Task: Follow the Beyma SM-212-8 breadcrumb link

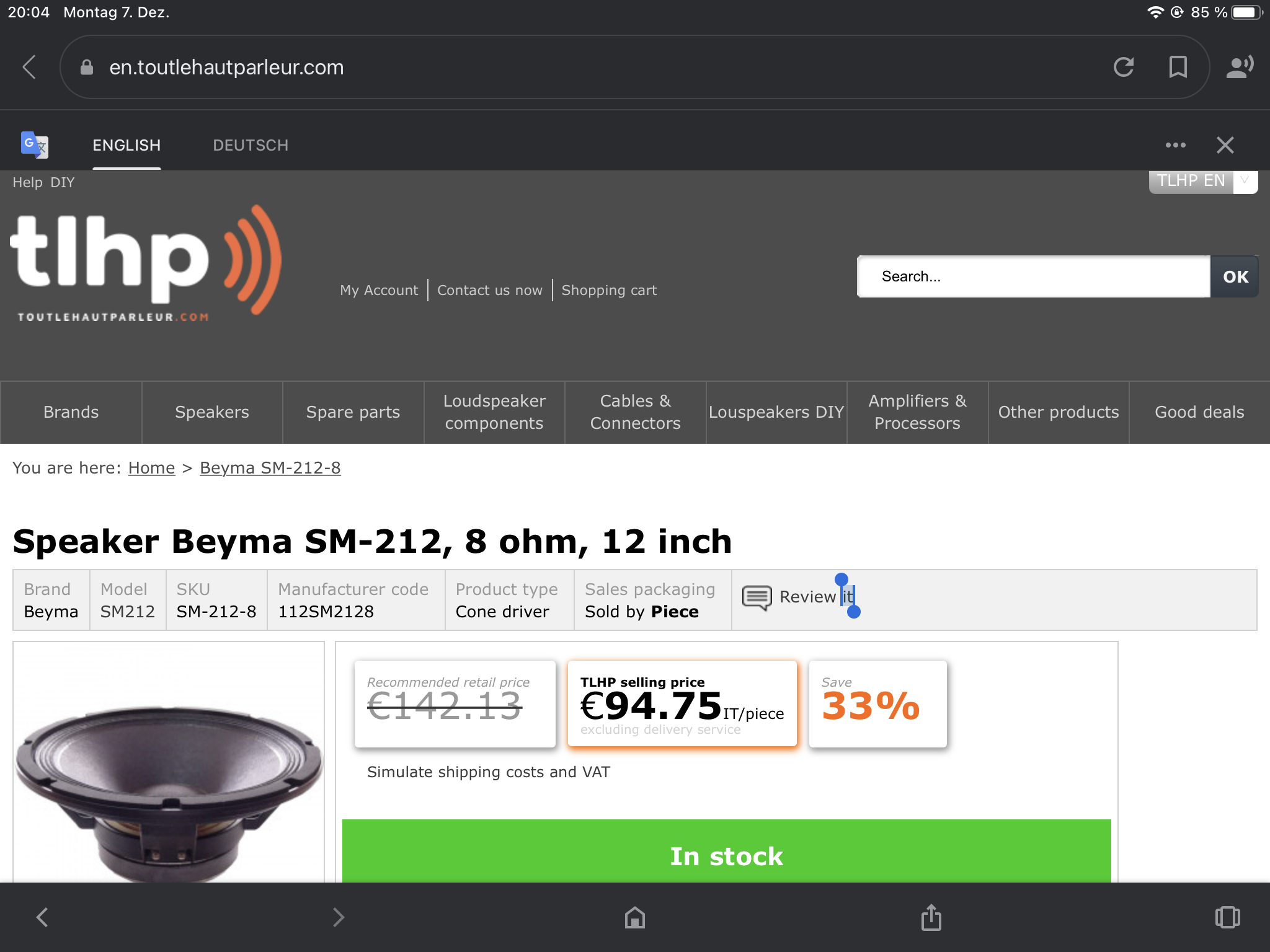Action: (270, 468)
